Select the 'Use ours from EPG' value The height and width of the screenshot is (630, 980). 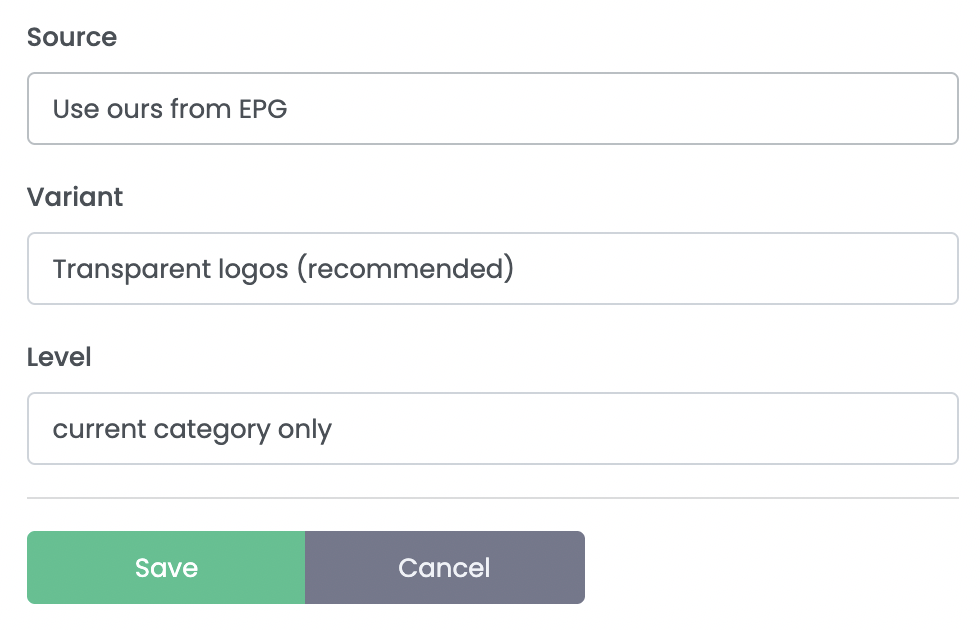point(170,108)
